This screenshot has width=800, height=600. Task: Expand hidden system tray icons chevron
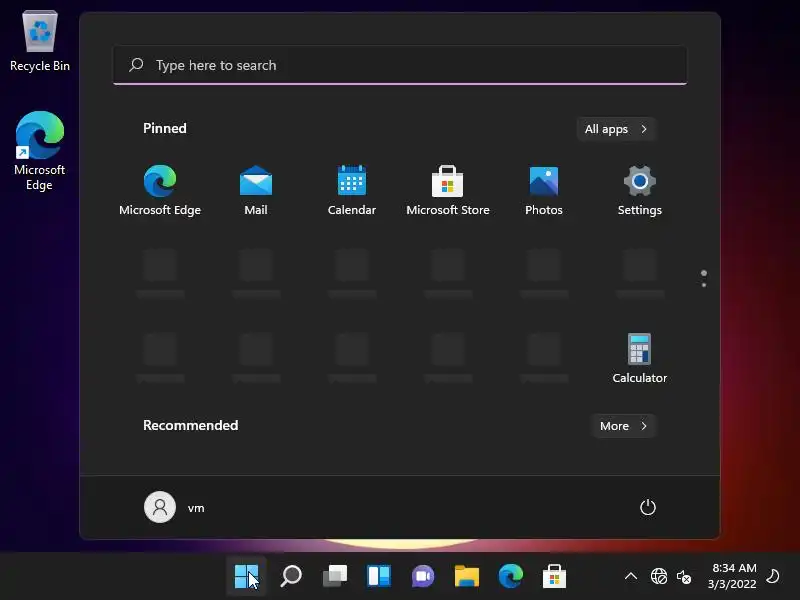point(631,577)
